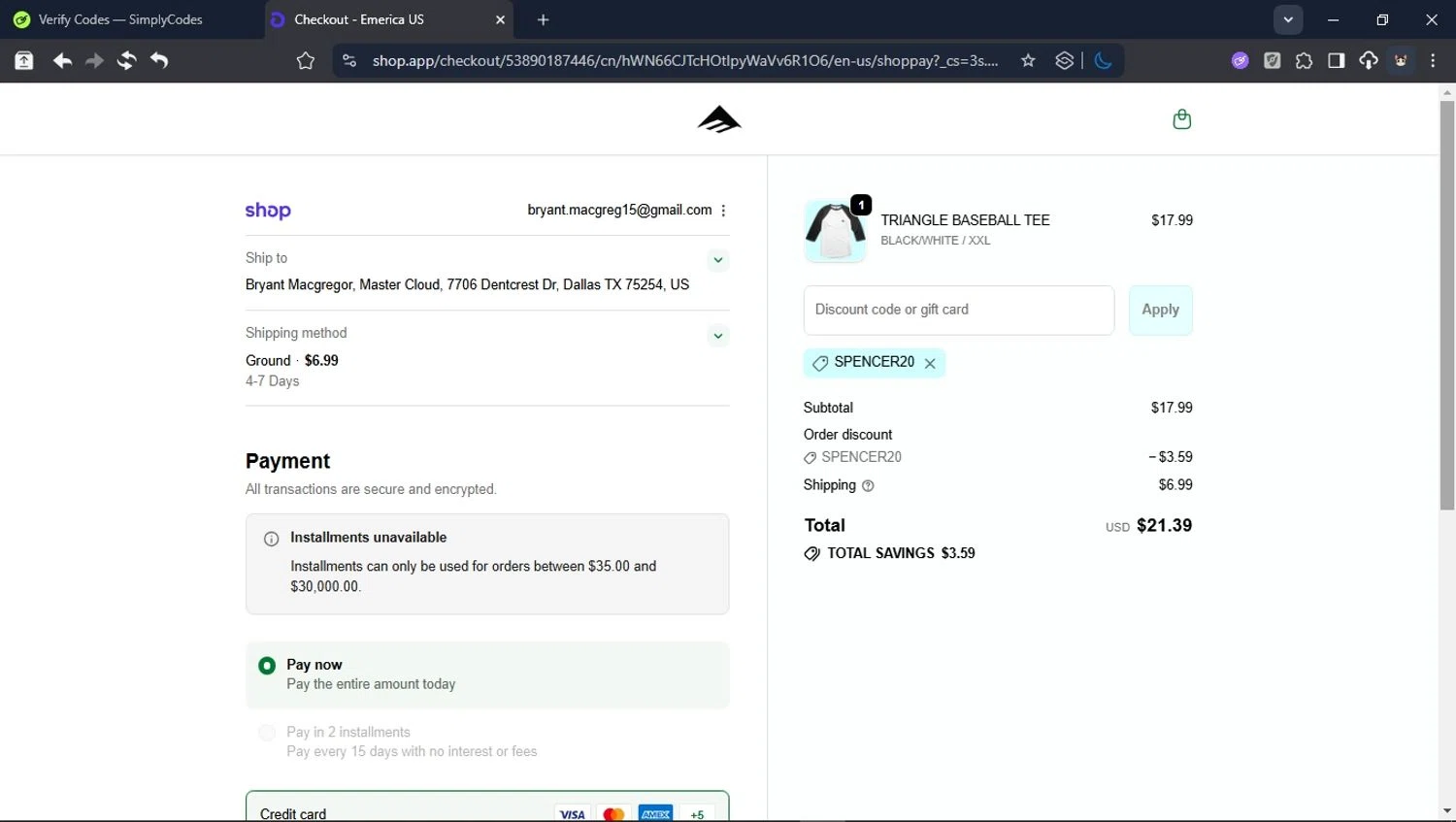1456x822 pixels.
Task: Click the share page icon in toolbar
Action: pos(24,61)
